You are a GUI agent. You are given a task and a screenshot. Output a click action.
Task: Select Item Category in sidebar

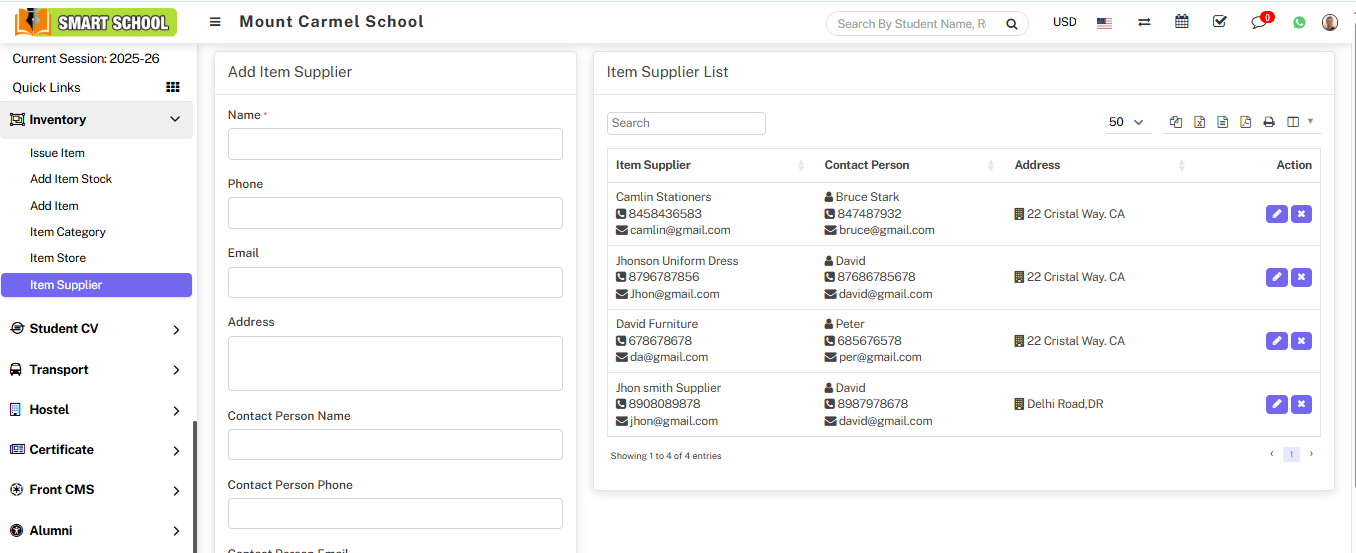click(x=68, y=232)
